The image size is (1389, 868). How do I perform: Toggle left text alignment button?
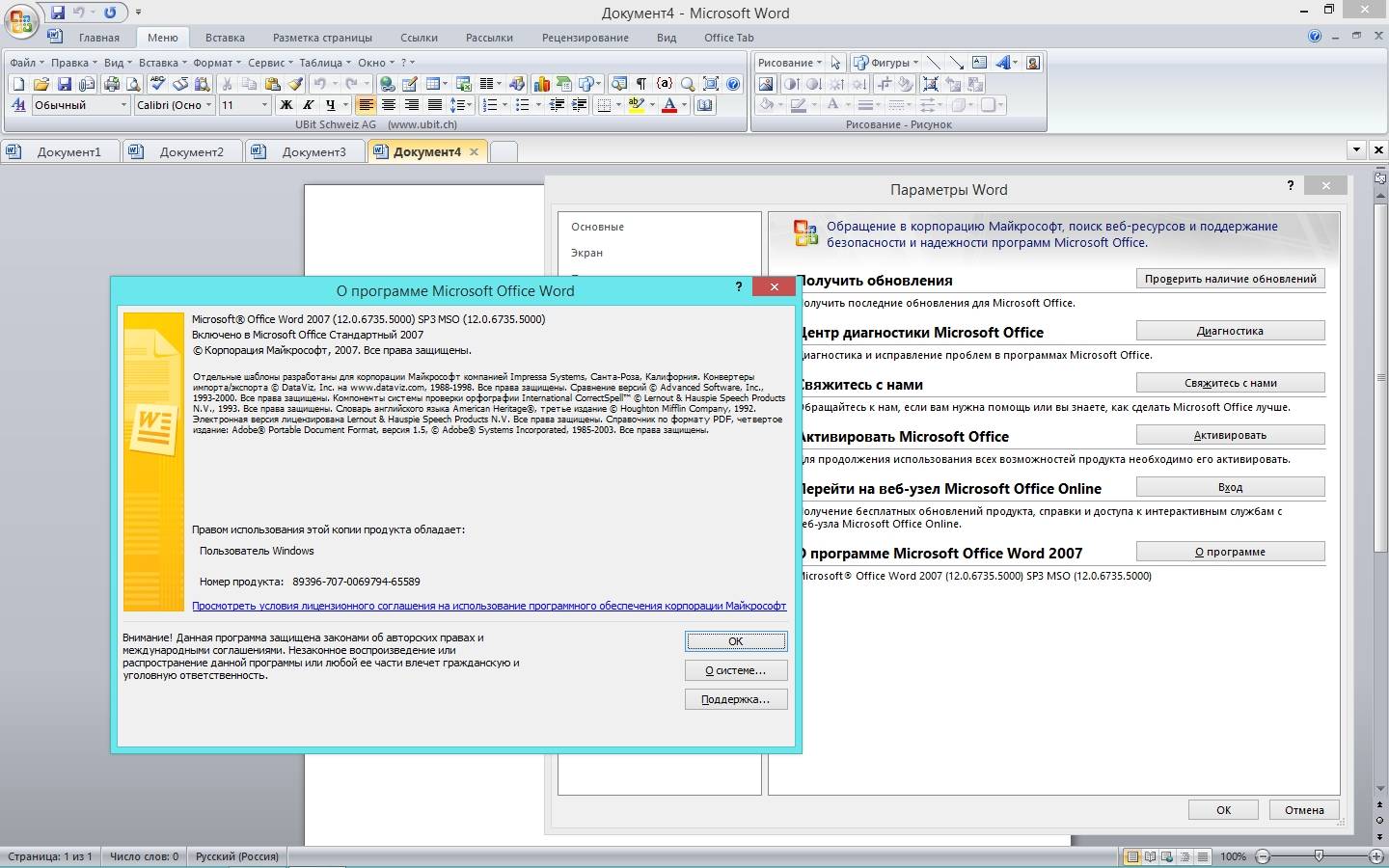[366, 105]
